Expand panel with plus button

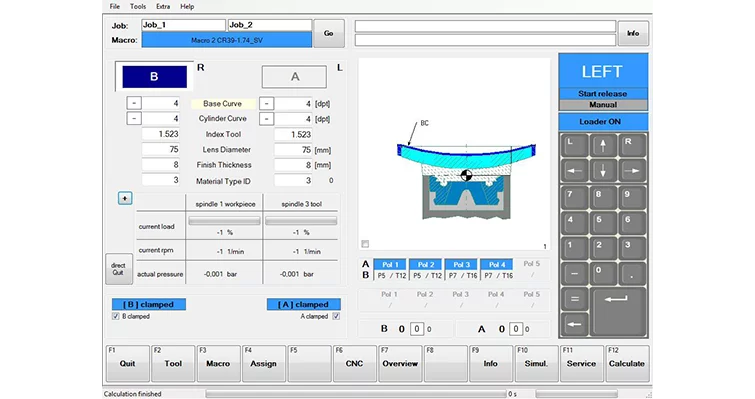click(x=125, y=198)
